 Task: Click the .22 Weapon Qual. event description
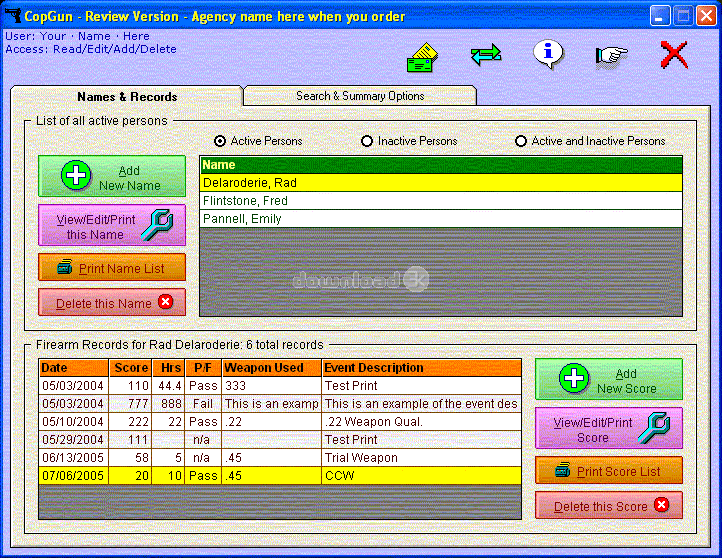(x=422, y=422)
